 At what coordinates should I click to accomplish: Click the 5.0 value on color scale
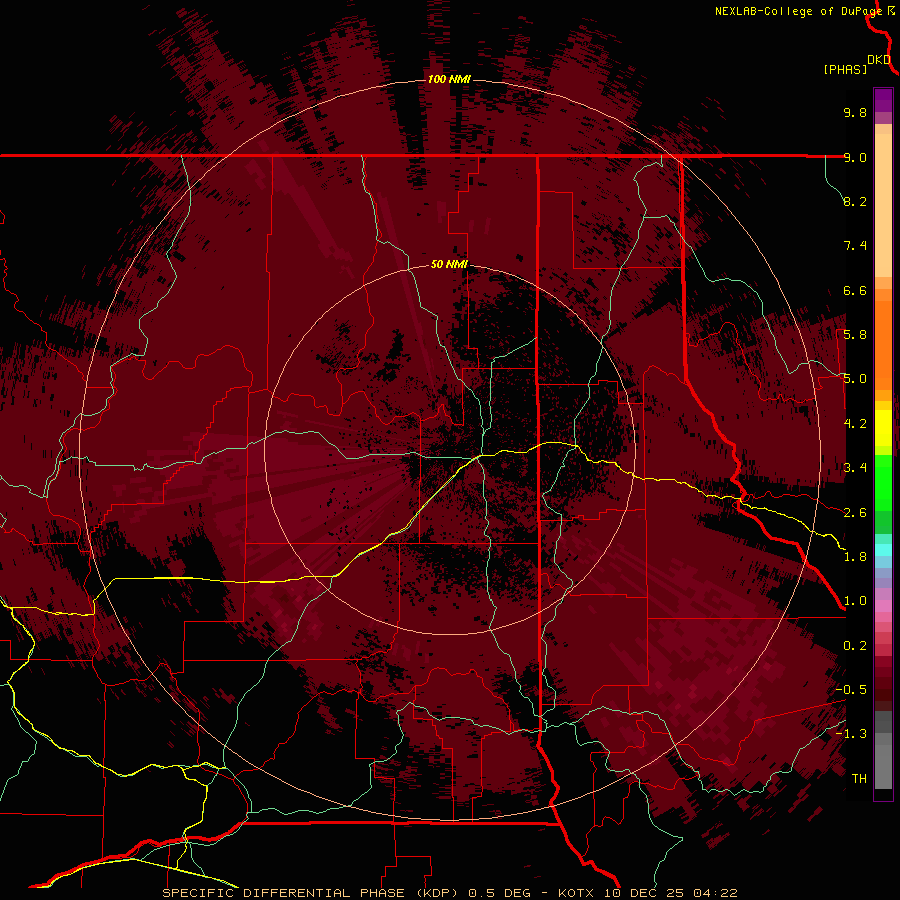tap(855, 379)
